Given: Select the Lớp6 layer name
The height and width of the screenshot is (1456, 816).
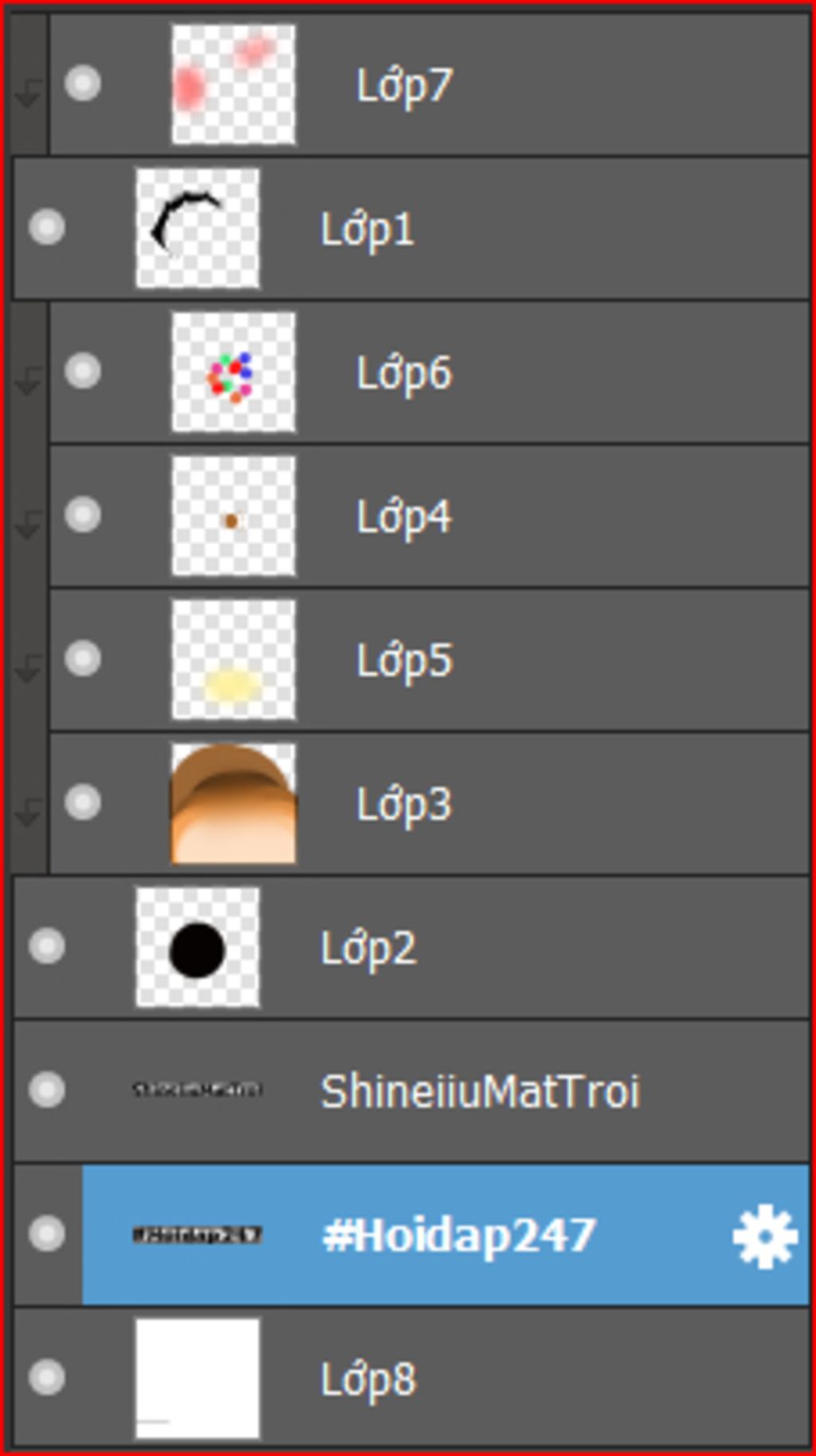Looking at the screenshot, I should pos(404,374).
